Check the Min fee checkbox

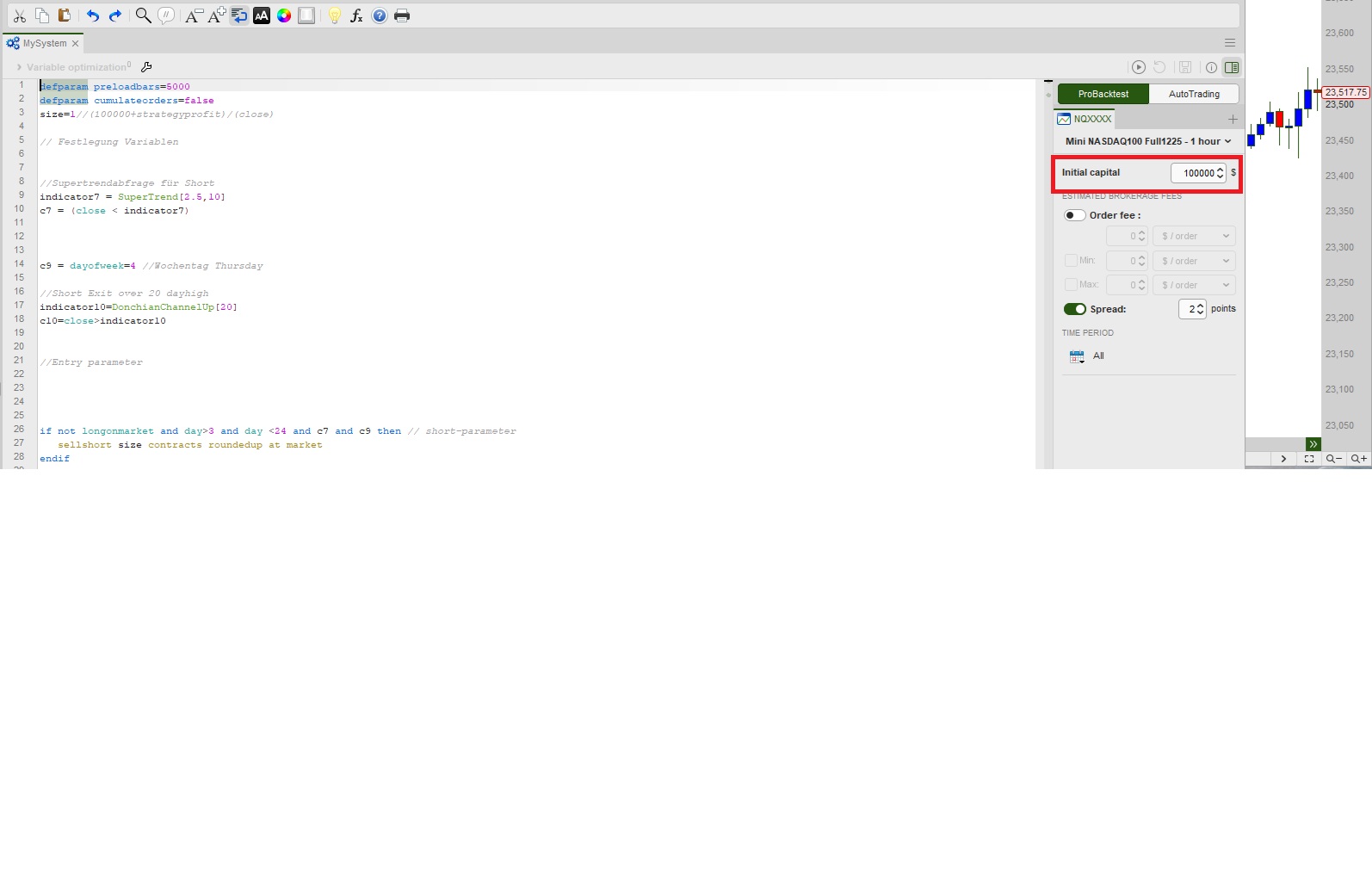(1071, 260)
